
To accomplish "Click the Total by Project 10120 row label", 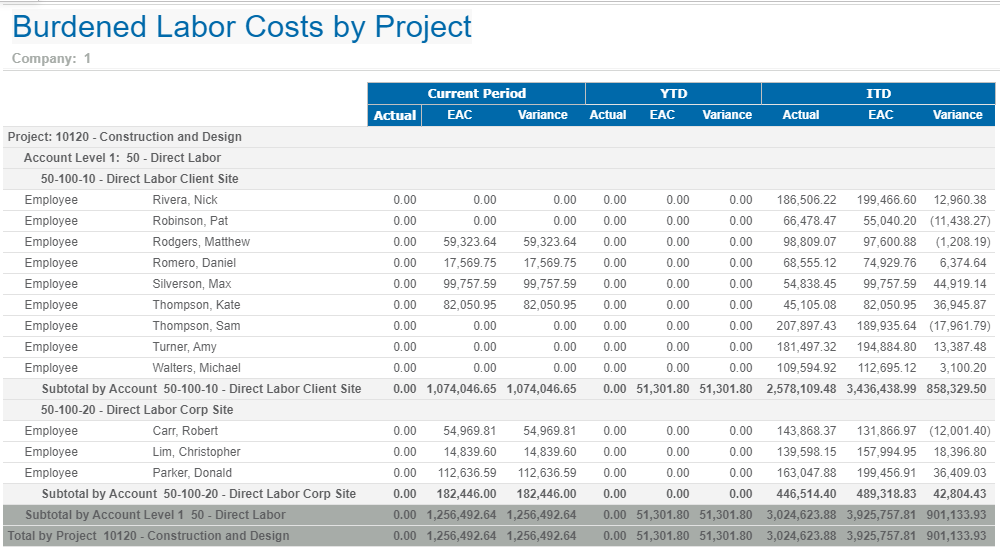I will [147, 536].
